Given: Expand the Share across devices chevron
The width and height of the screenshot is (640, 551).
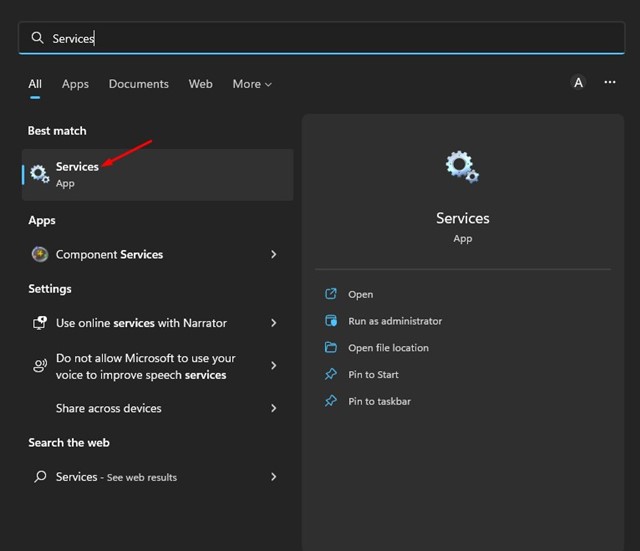Looking at the screenshot, I should coord(273,408).
